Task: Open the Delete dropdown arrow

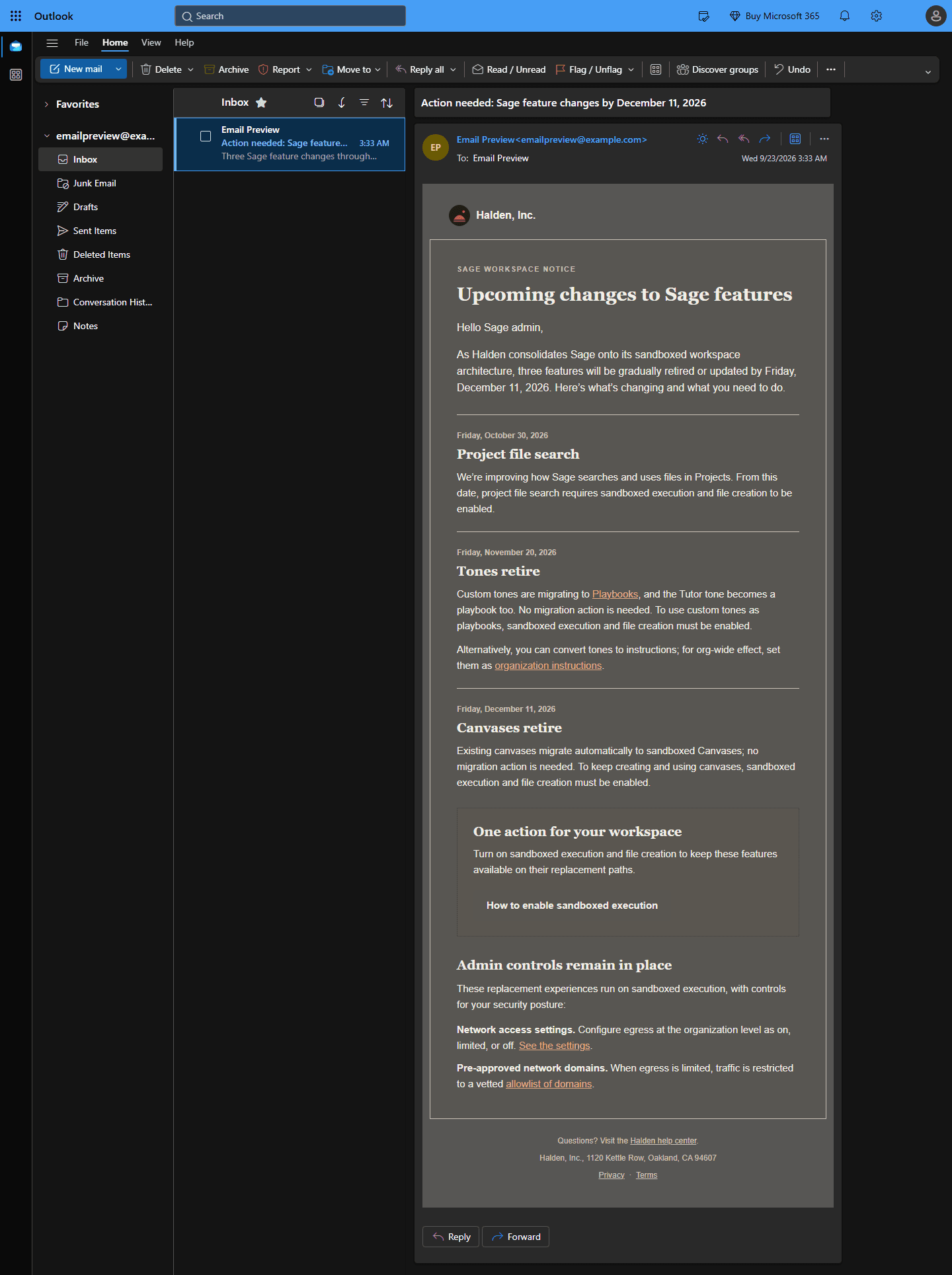Action: click(x=190, y=69)
